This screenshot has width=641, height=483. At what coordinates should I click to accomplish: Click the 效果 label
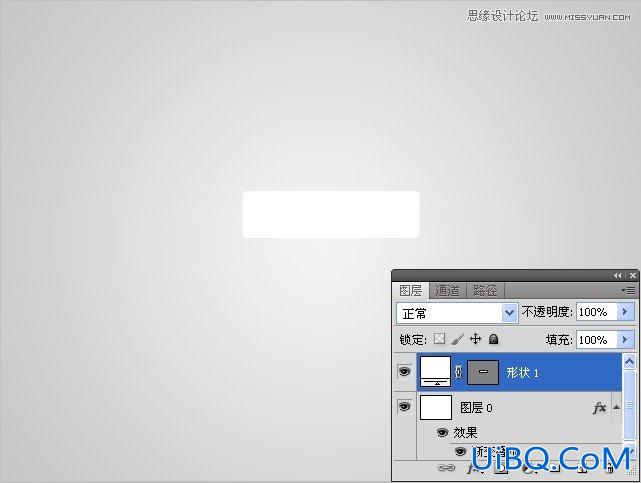pyautogui.click(x=465, y=432)
